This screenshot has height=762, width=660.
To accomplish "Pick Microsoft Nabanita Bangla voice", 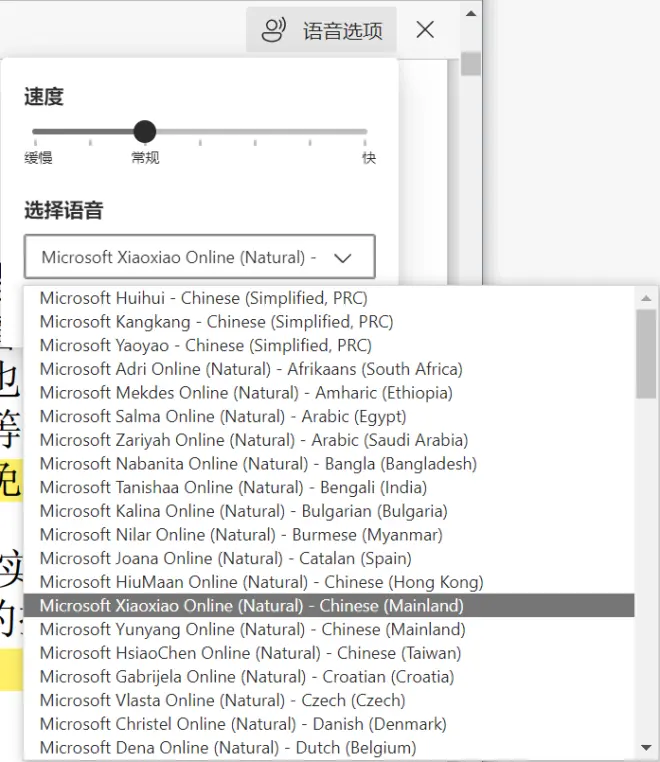I will click(329, 464).
